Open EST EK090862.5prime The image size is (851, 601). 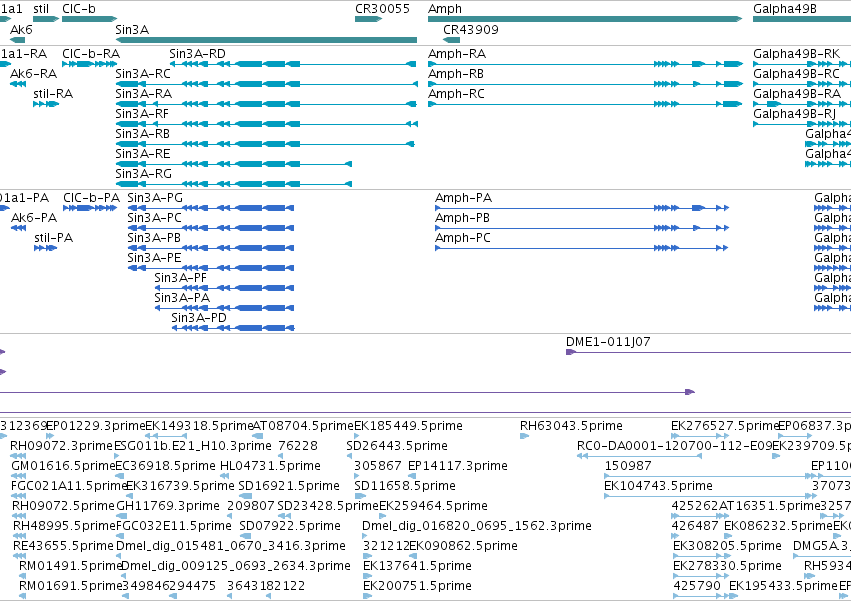(x=463, y=547)
